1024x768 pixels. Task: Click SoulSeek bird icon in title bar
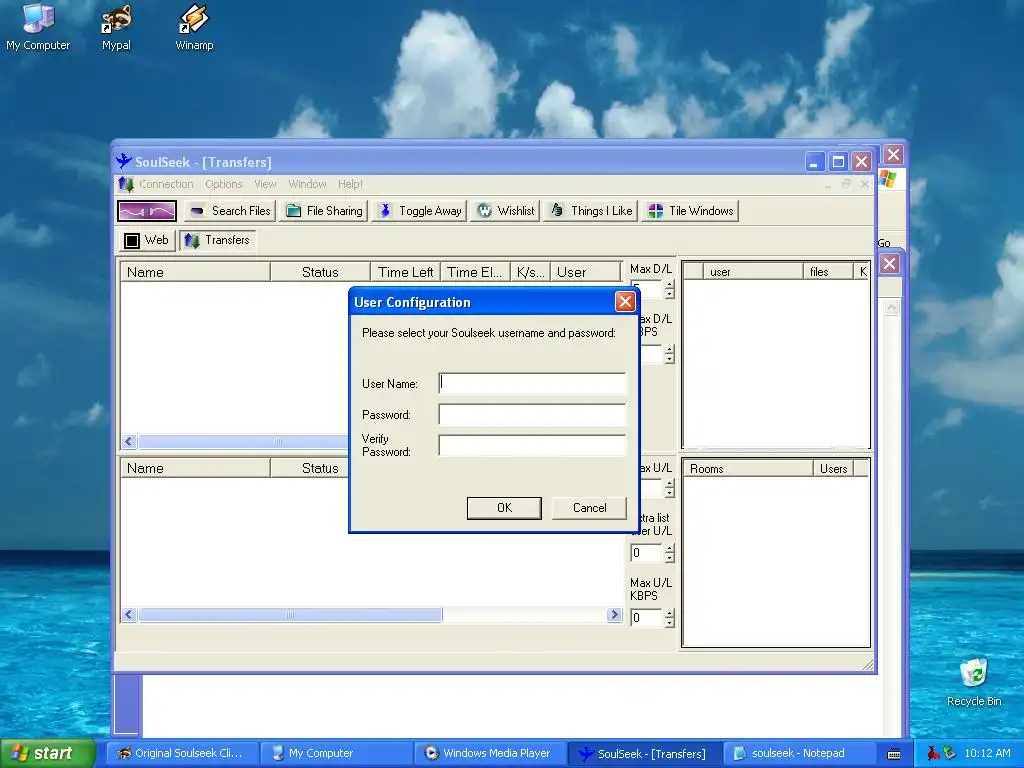tap(123, 161)
